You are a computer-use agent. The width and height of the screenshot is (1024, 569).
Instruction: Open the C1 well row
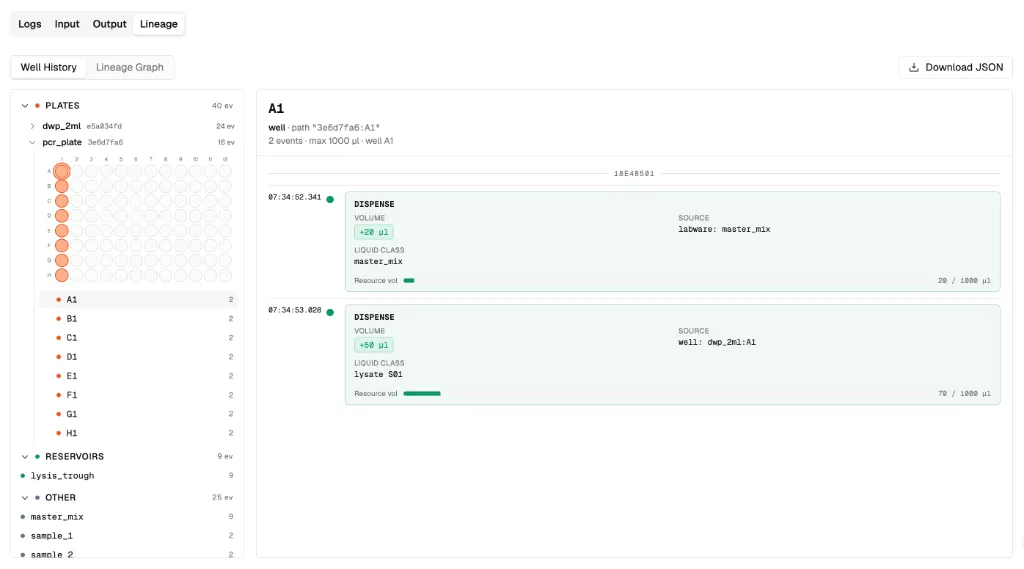138,338
